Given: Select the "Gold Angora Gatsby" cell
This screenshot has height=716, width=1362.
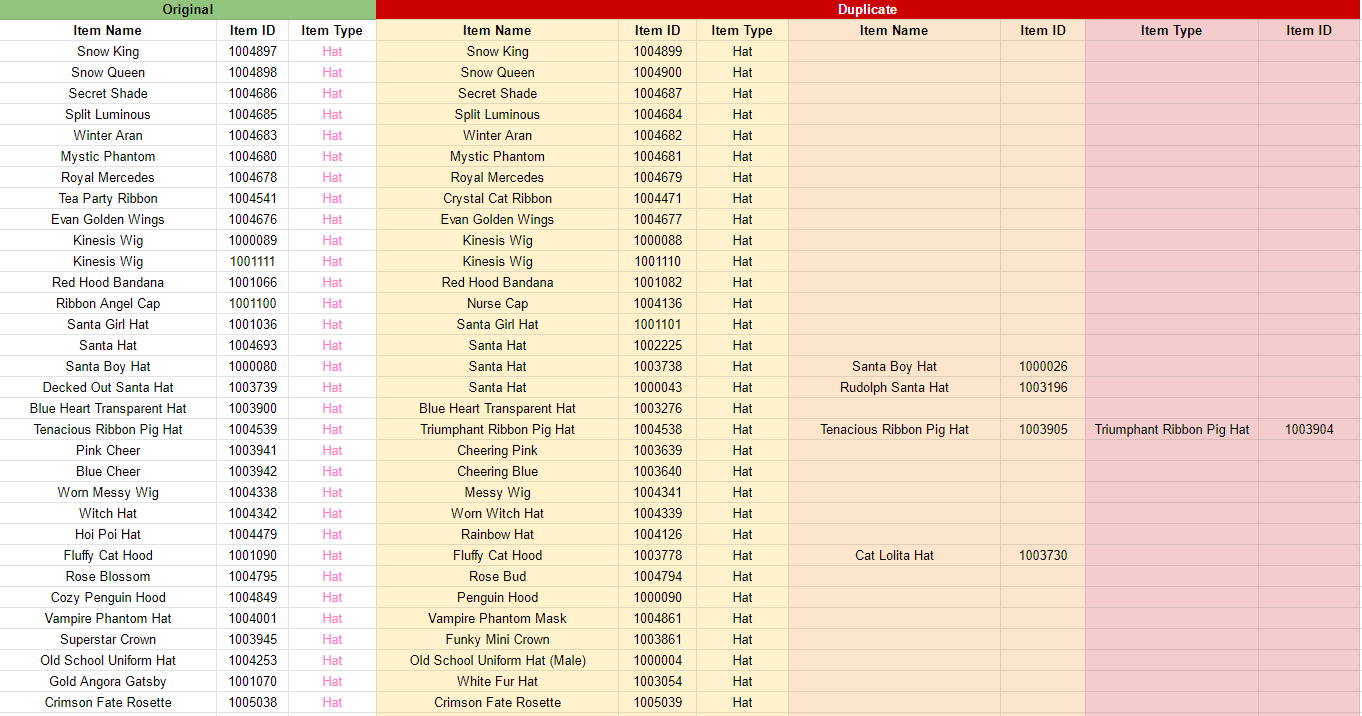Looking at the screenshot, I should tap(108, 681).
